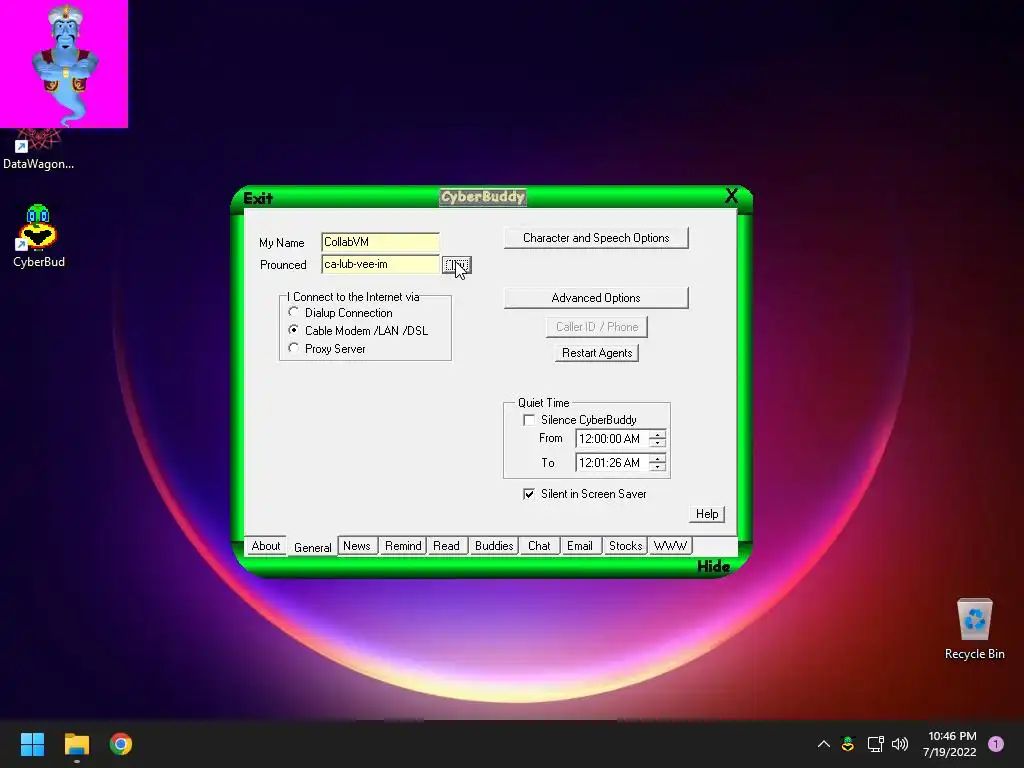This screenshot has width=1024, height=768.
Task: Click Hide at window bottom
Action: (713, 566)
